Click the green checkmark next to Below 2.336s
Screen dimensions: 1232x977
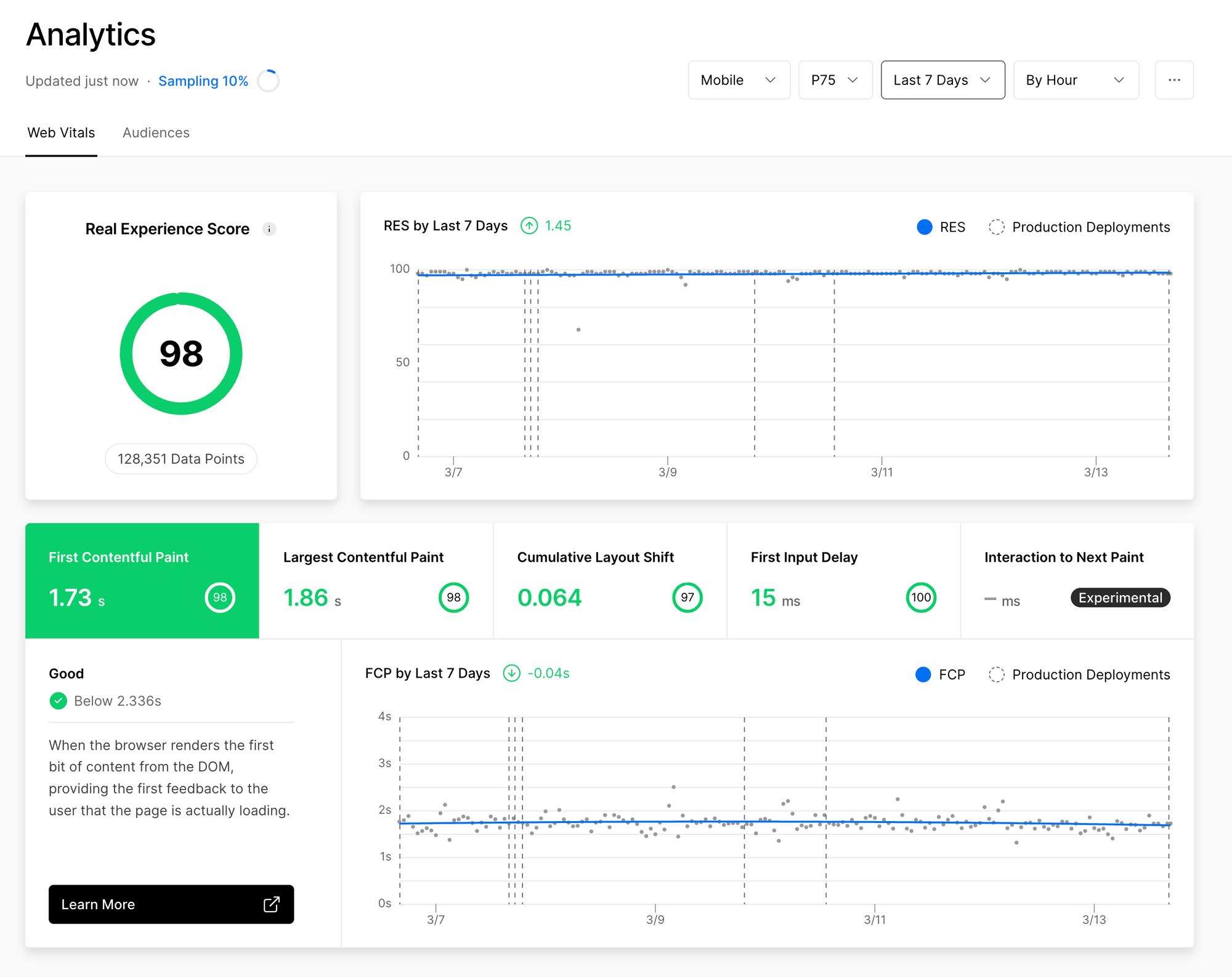point(57,700)
